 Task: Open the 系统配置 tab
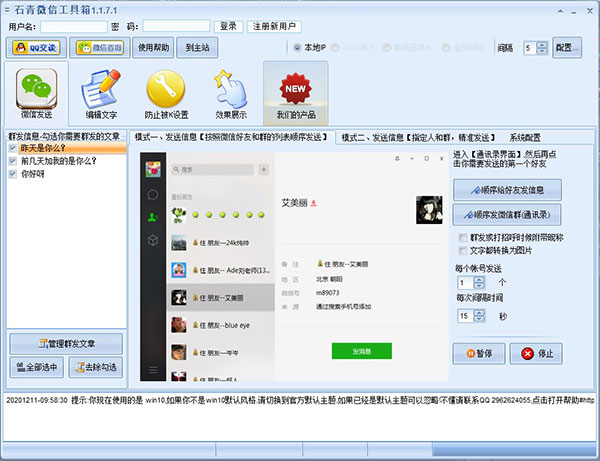525,138
